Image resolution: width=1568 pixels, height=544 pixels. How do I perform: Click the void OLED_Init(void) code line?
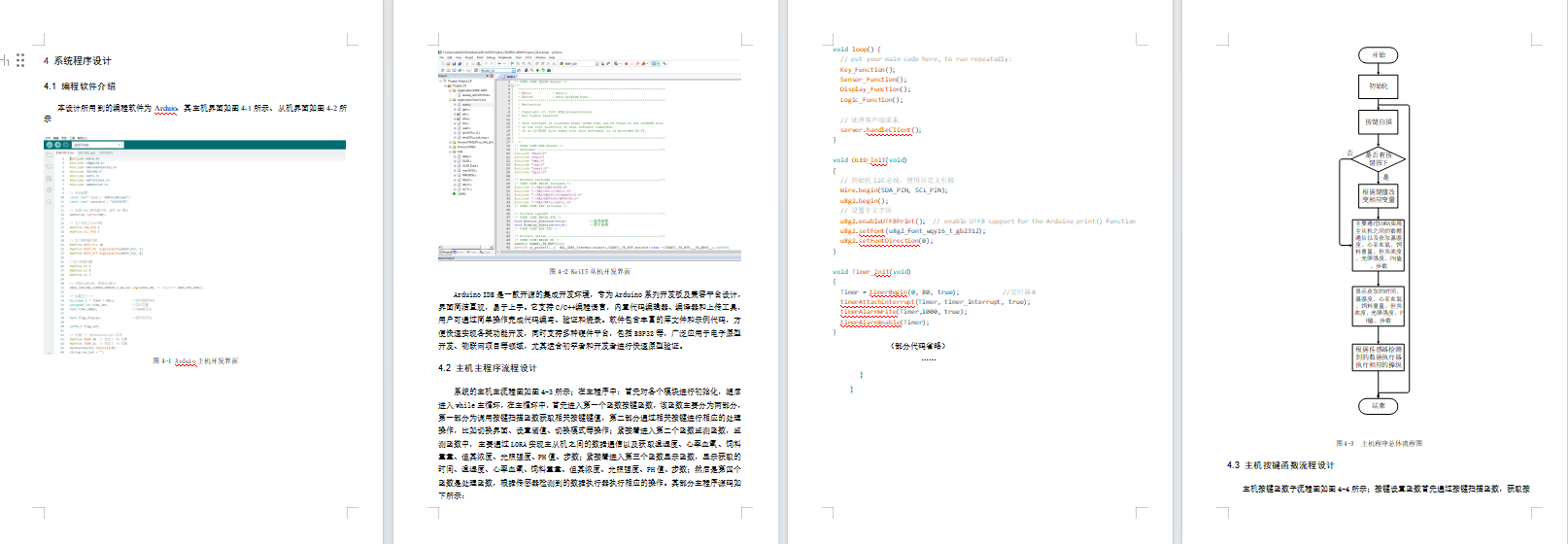pos(869,160)
